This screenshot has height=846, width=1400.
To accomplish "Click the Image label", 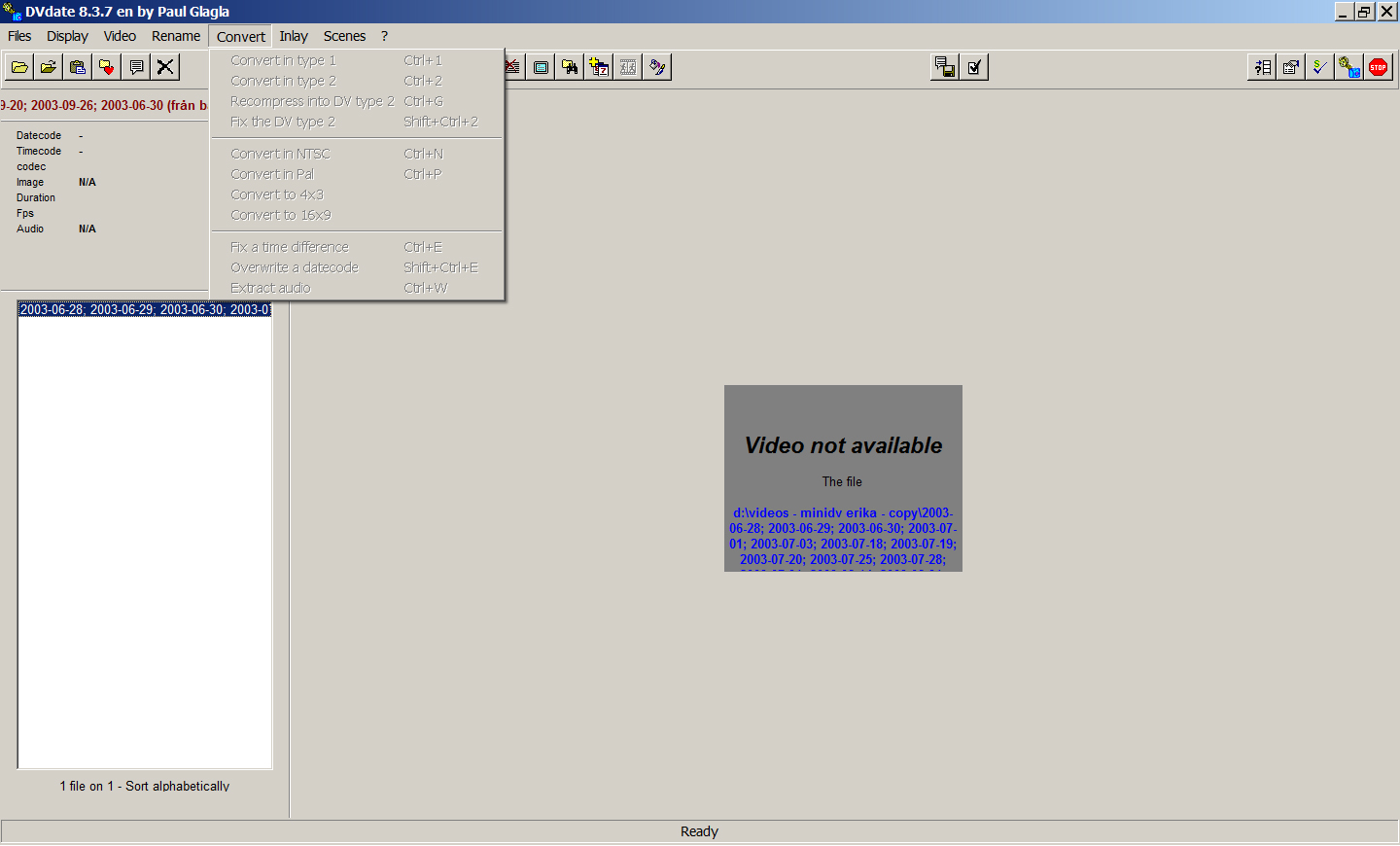I will [30, 182].
